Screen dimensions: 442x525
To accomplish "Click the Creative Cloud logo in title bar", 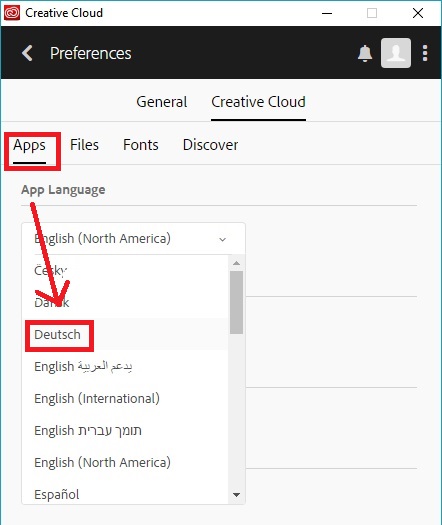I will point(12,13).
